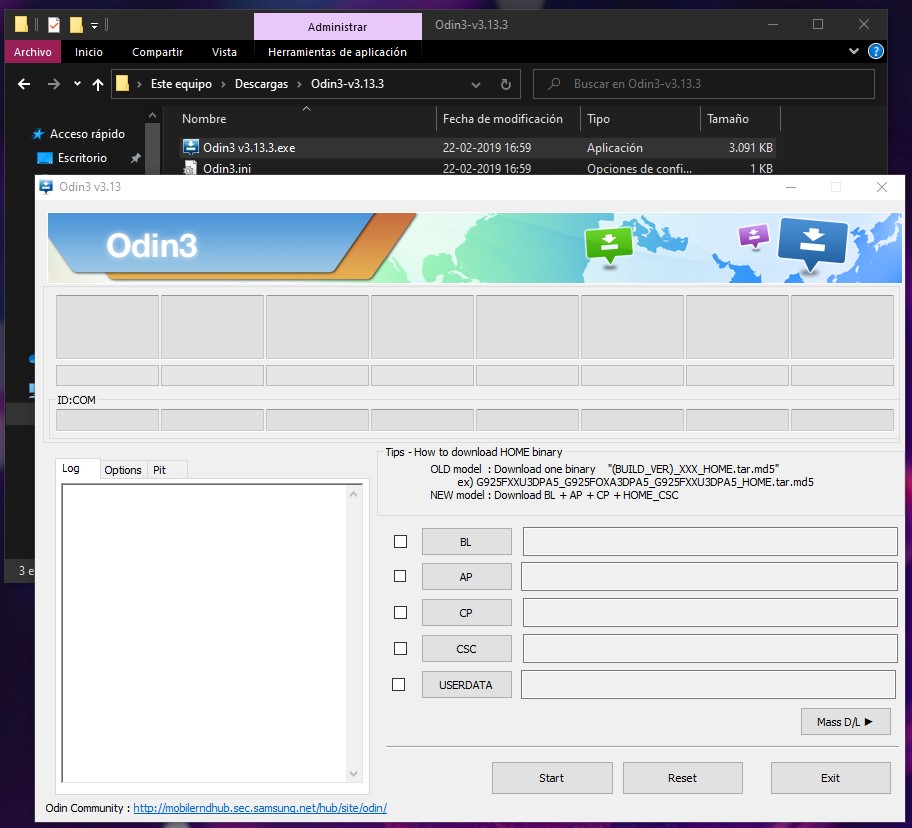912x828 pixels.
Task: Enable the BL checkbox
Action: (401, 542)
